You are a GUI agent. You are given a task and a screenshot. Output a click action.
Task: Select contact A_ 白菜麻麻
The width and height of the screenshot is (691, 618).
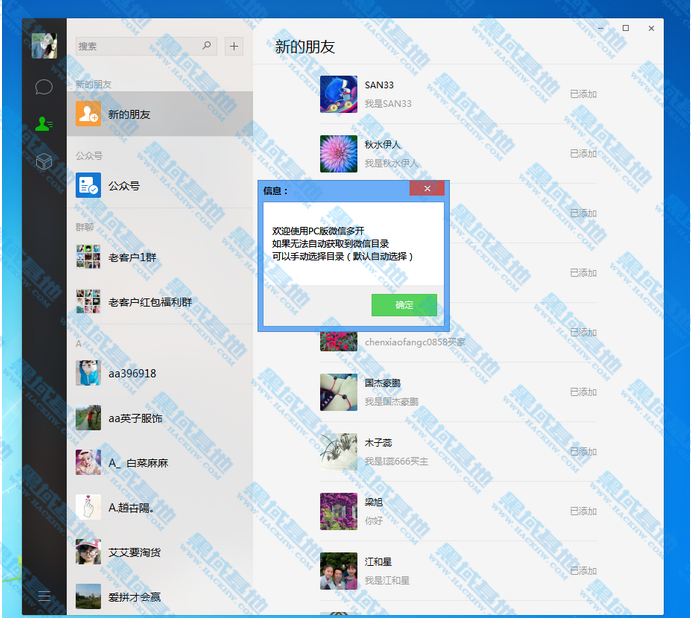160,462
